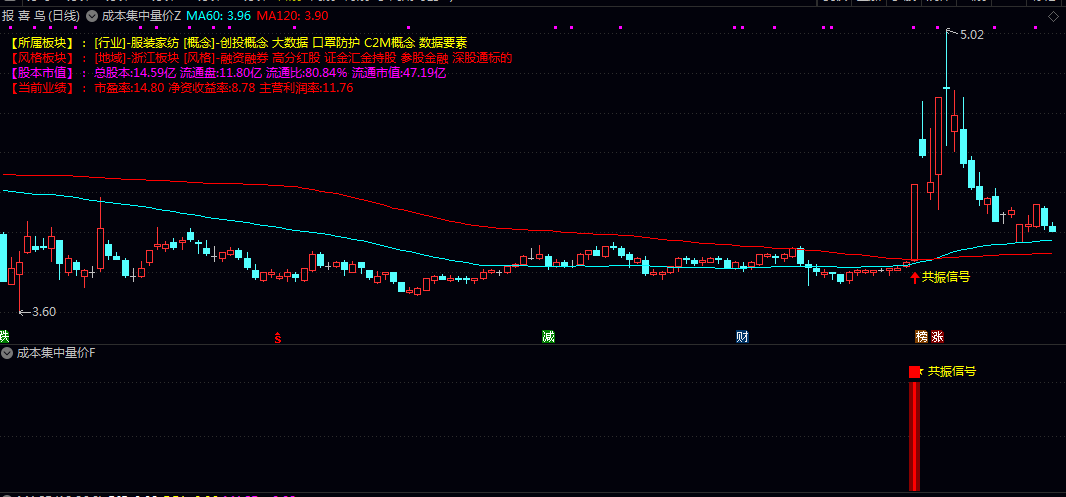Click the [地域]-浙江板块 text
The height and width of the screenshot is (497, 1066).
[136, 58]
